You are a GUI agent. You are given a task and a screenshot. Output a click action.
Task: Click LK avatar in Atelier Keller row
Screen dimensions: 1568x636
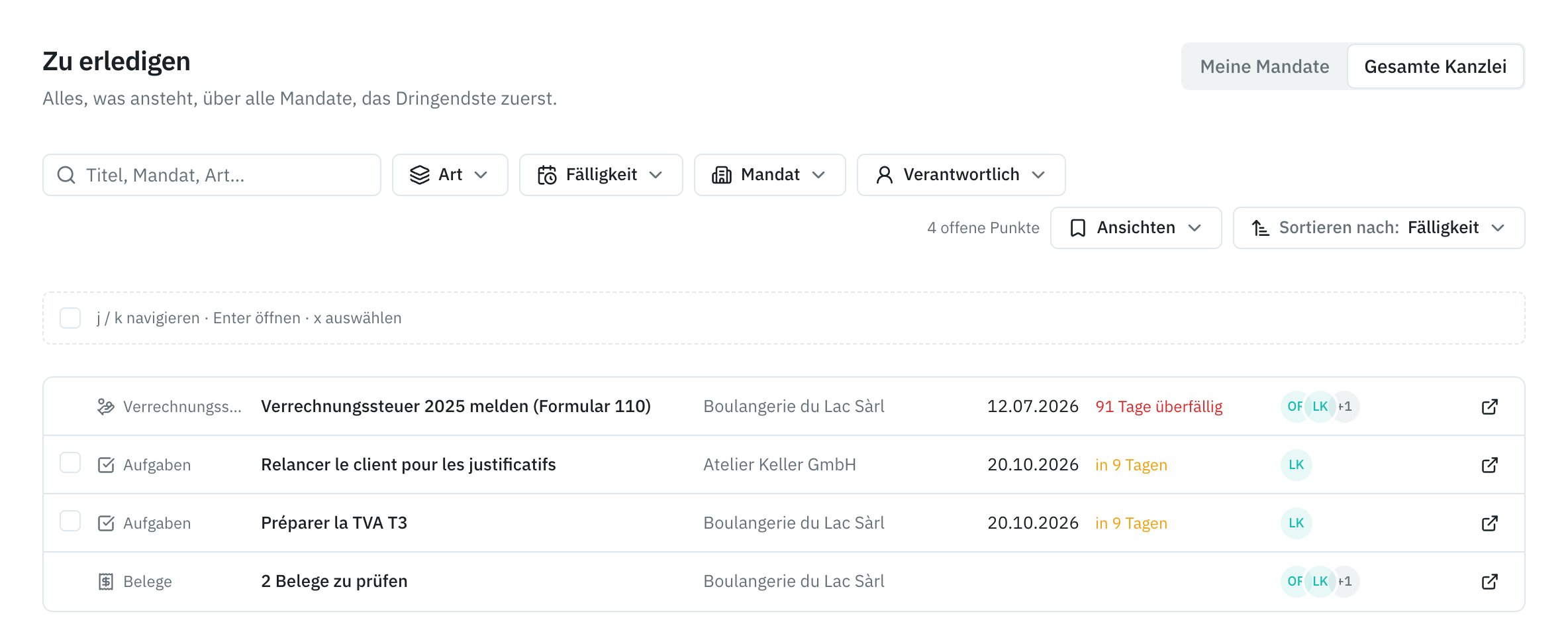(1297, 465)
